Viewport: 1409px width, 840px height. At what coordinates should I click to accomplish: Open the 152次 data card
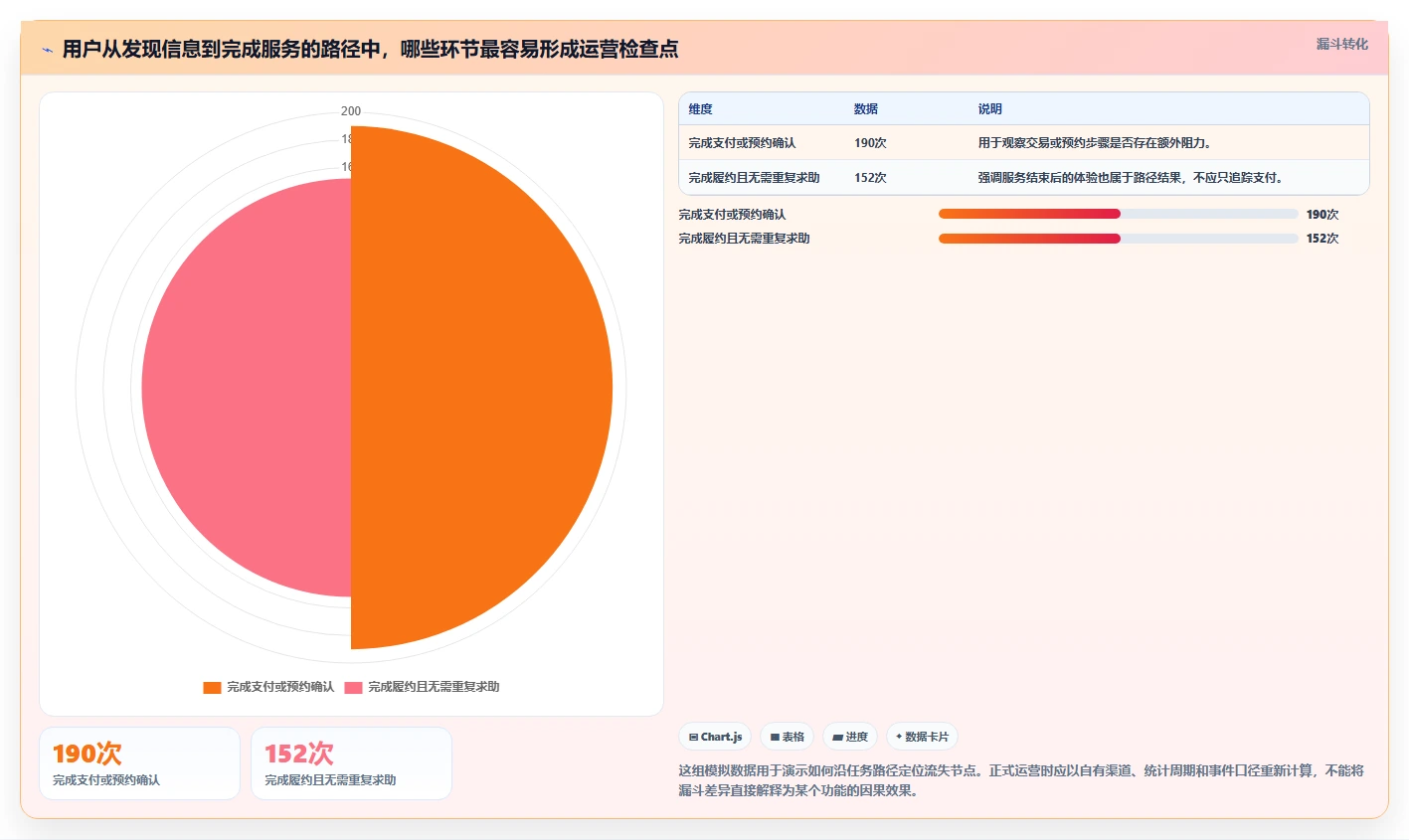[x=351, y=763]
